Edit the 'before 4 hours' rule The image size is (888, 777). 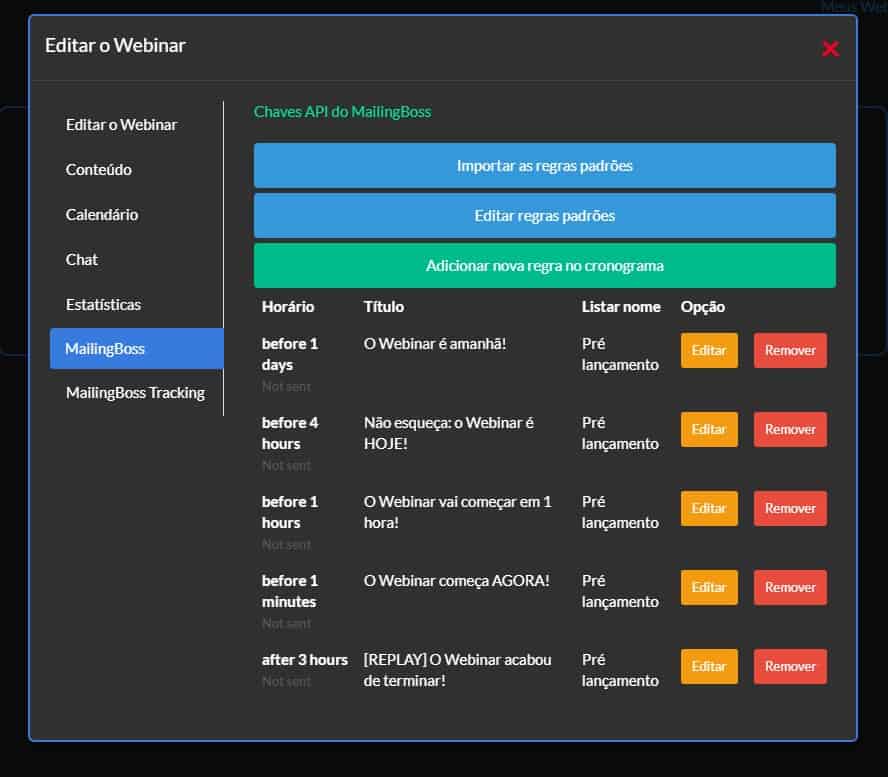(709, 430)
